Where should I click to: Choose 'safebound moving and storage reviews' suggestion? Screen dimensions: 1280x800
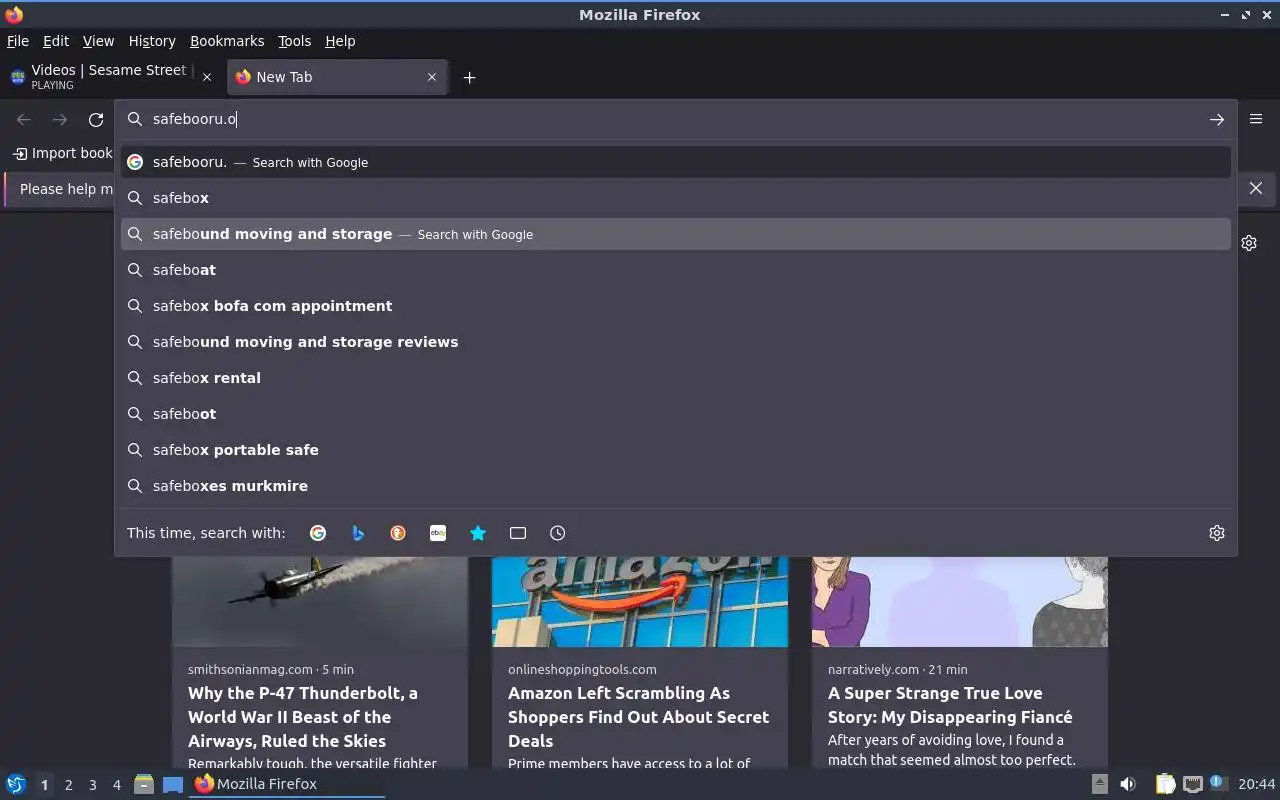[676, 342]
